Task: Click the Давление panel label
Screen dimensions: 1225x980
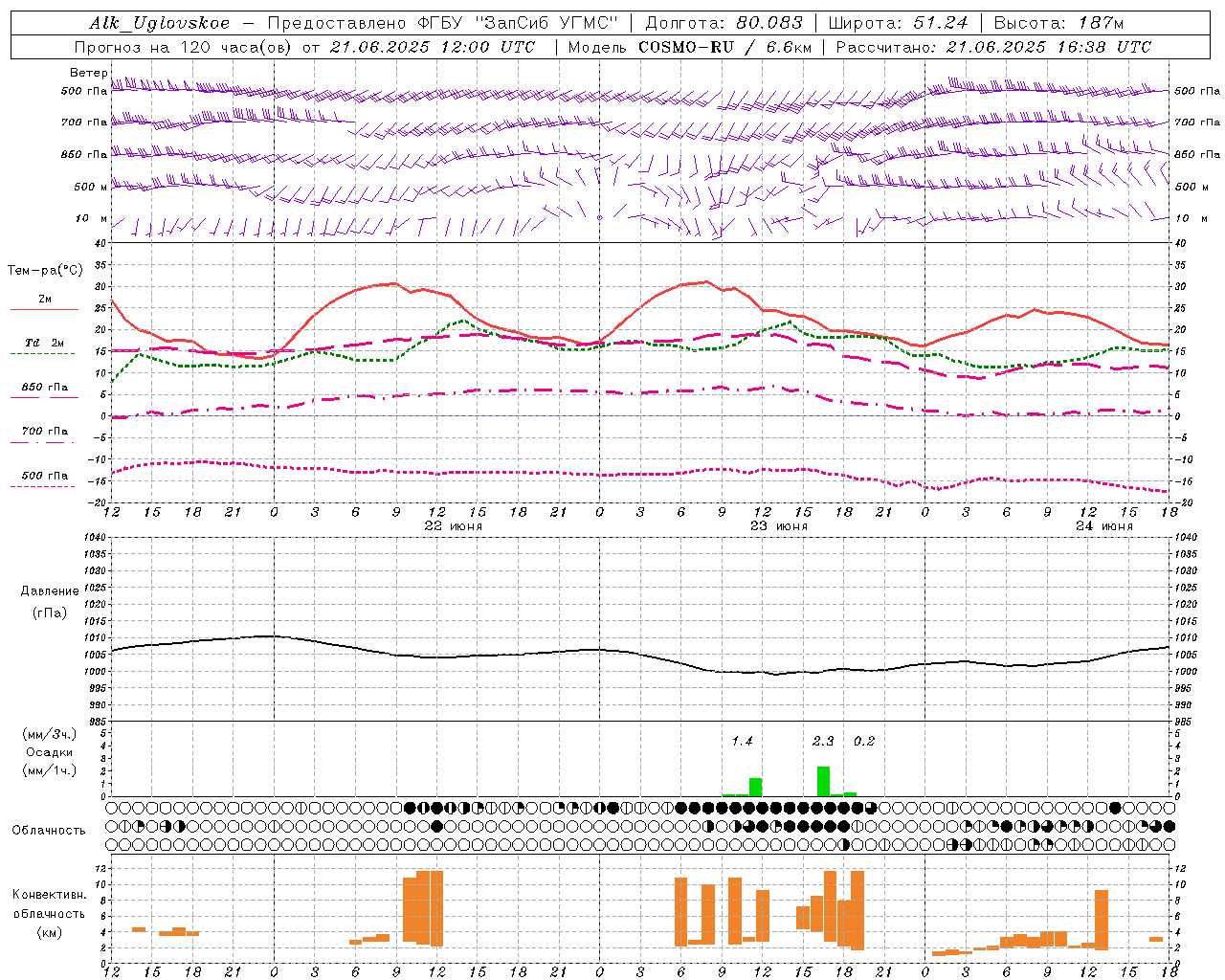Action: click(x=50, y=591)
